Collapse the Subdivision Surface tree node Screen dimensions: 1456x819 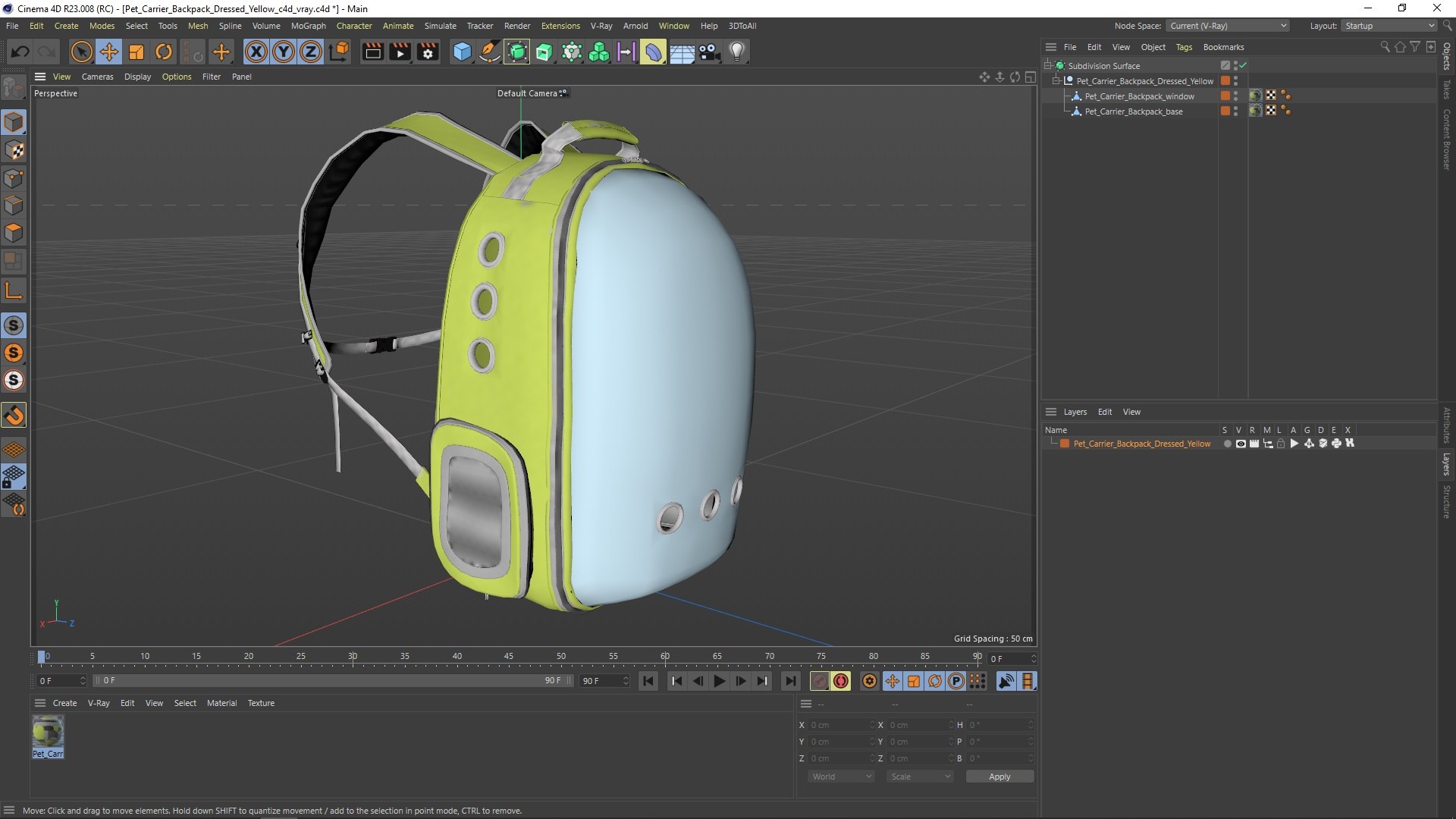(x=1047, y=66)
